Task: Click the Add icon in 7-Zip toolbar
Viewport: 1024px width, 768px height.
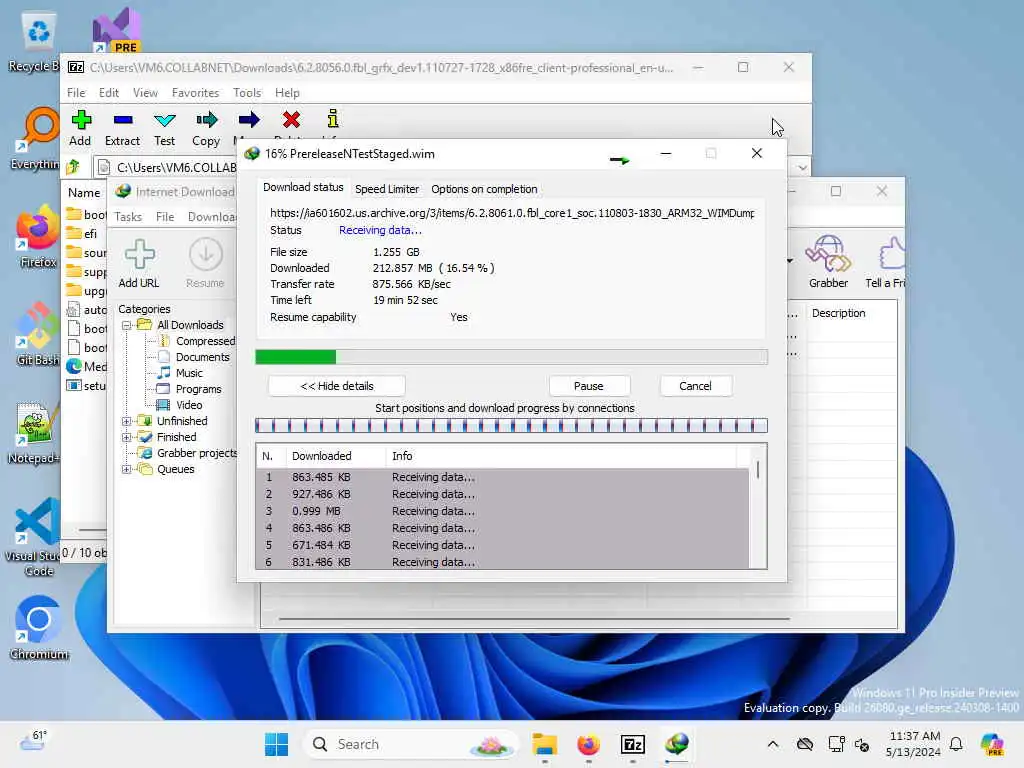Action: click(81, 120)
